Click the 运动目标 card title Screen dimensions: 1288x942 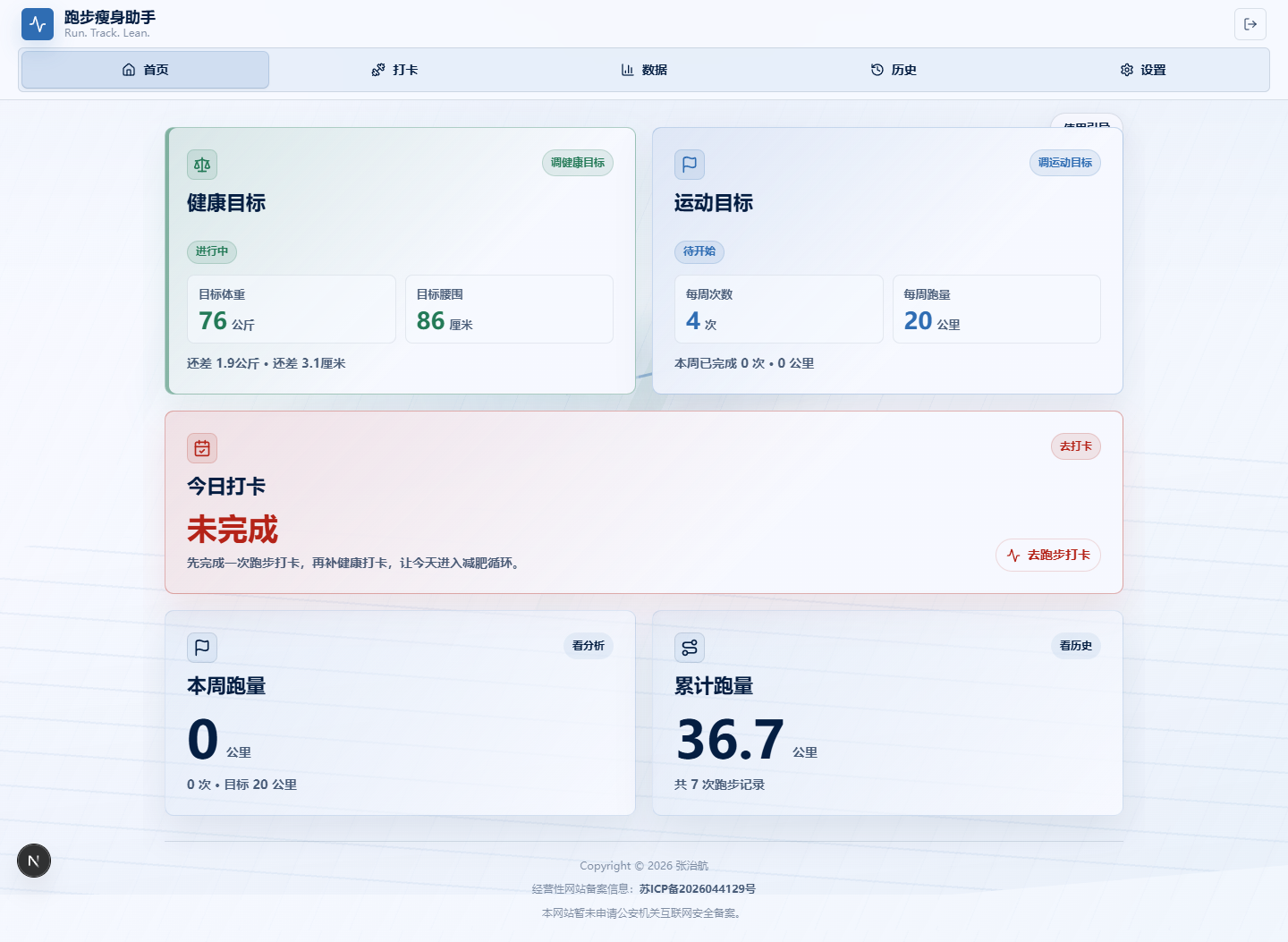click(714, 203)
